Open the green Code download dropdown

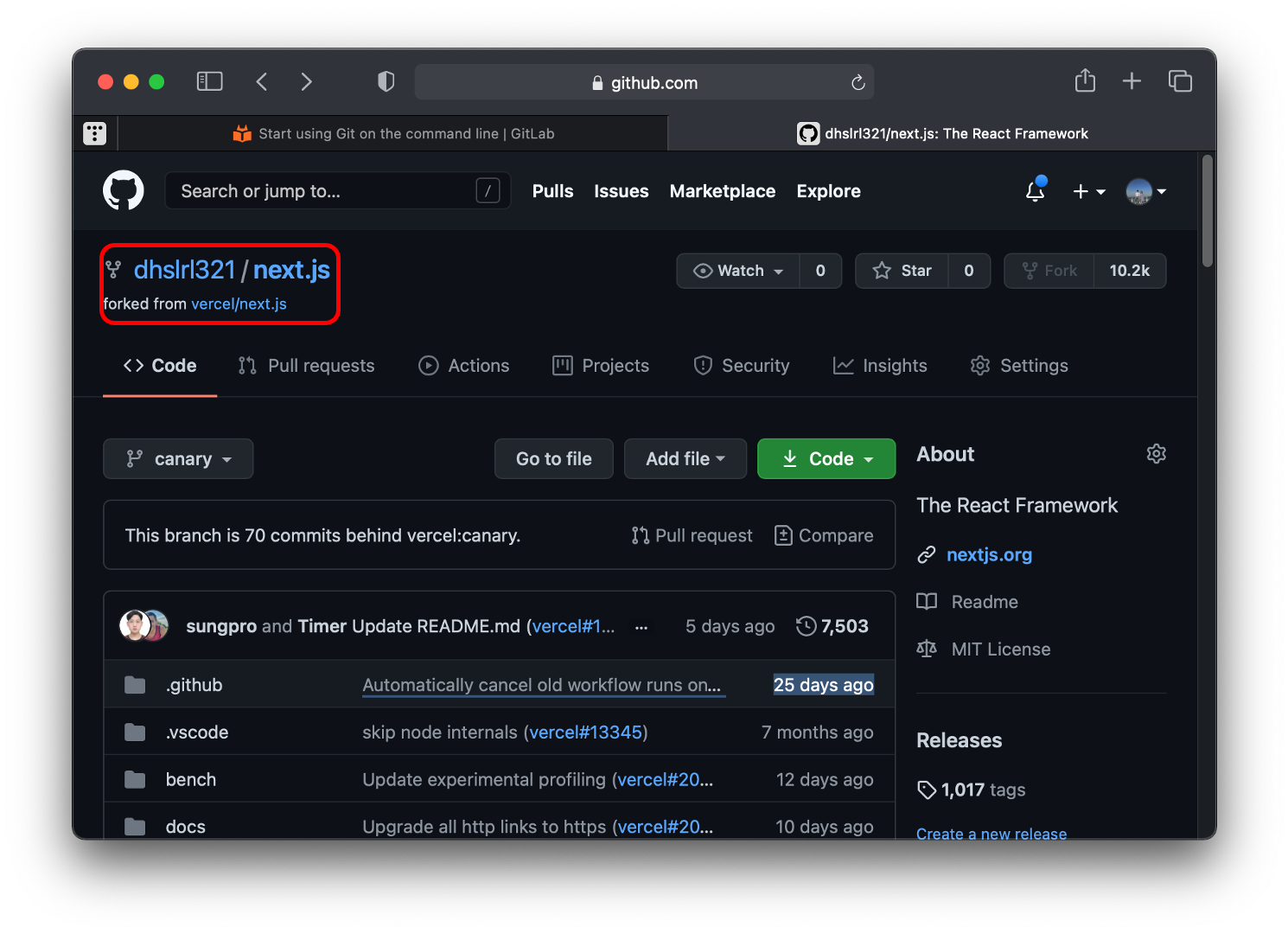826,458
